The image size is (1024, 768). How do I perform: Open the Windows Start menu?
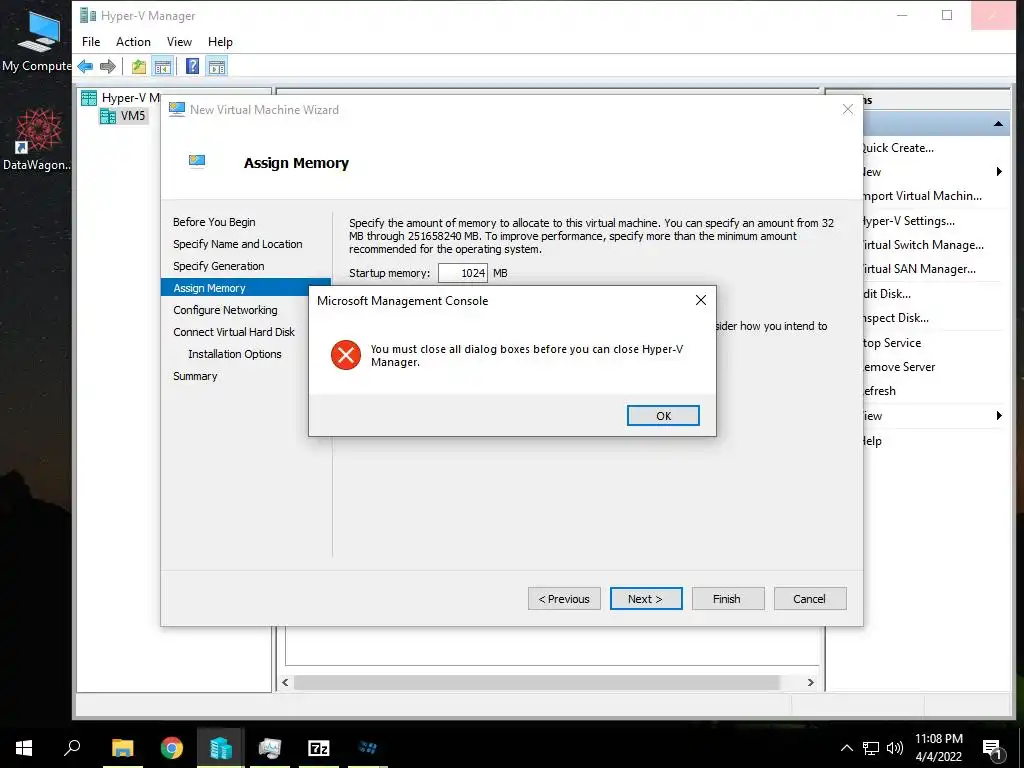(24, 748)
